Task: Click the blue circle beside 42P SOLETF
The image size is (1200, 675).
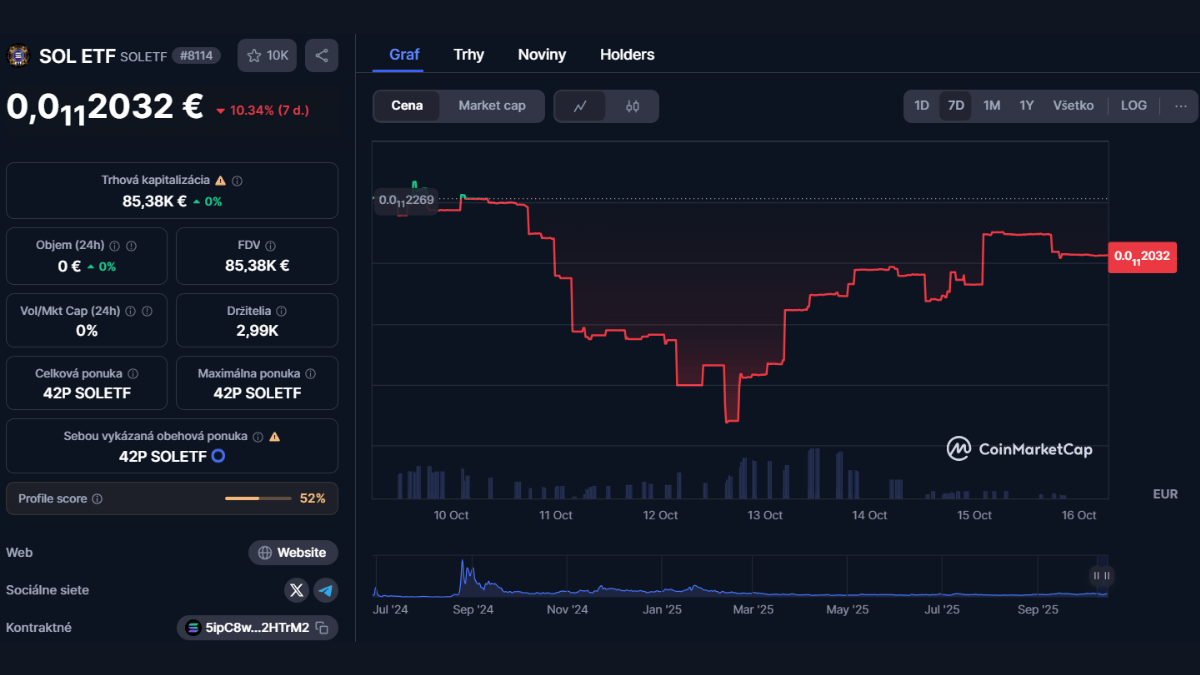Action: tap(218, 456)
